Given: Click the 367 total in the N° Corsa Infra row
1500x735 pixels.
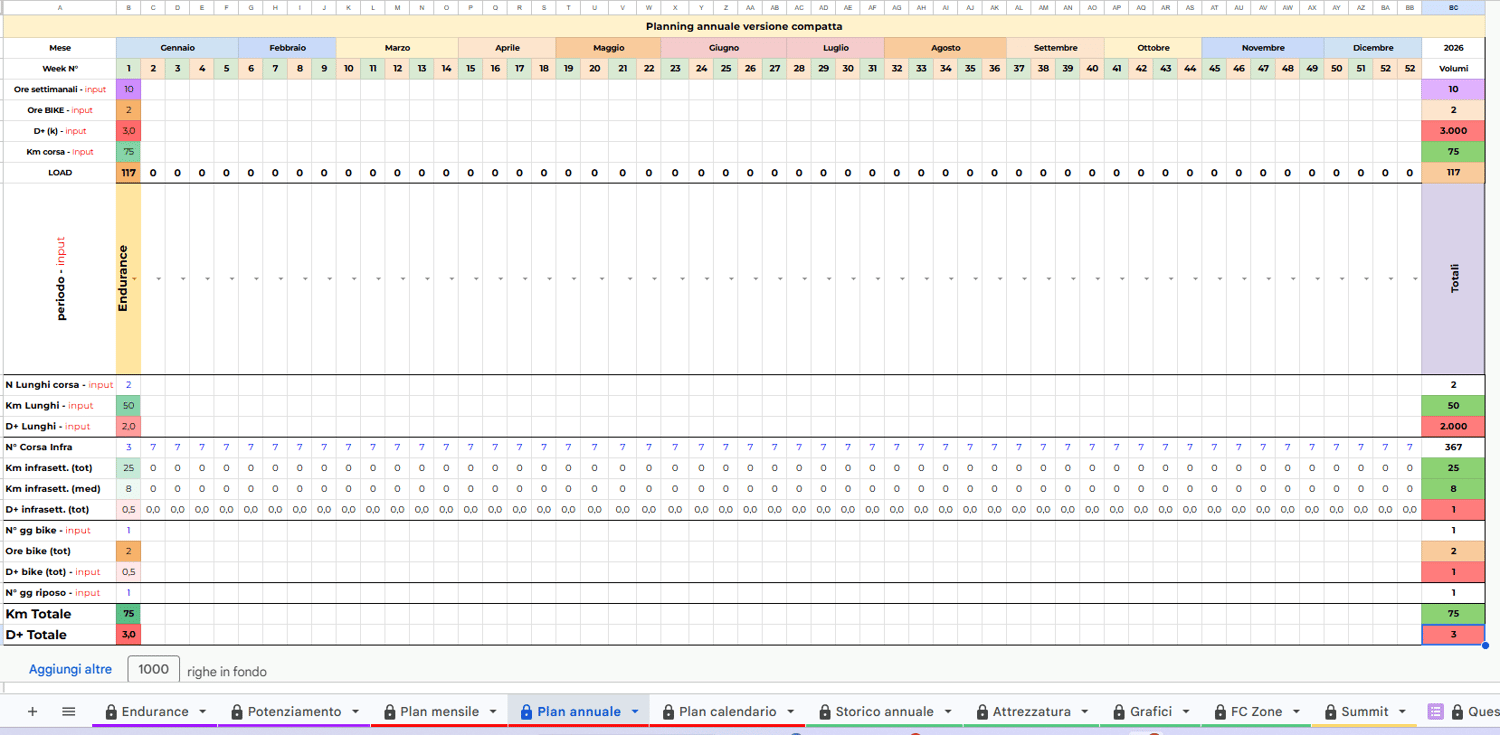Looking at the screenshot, I should click(1453, 447).
